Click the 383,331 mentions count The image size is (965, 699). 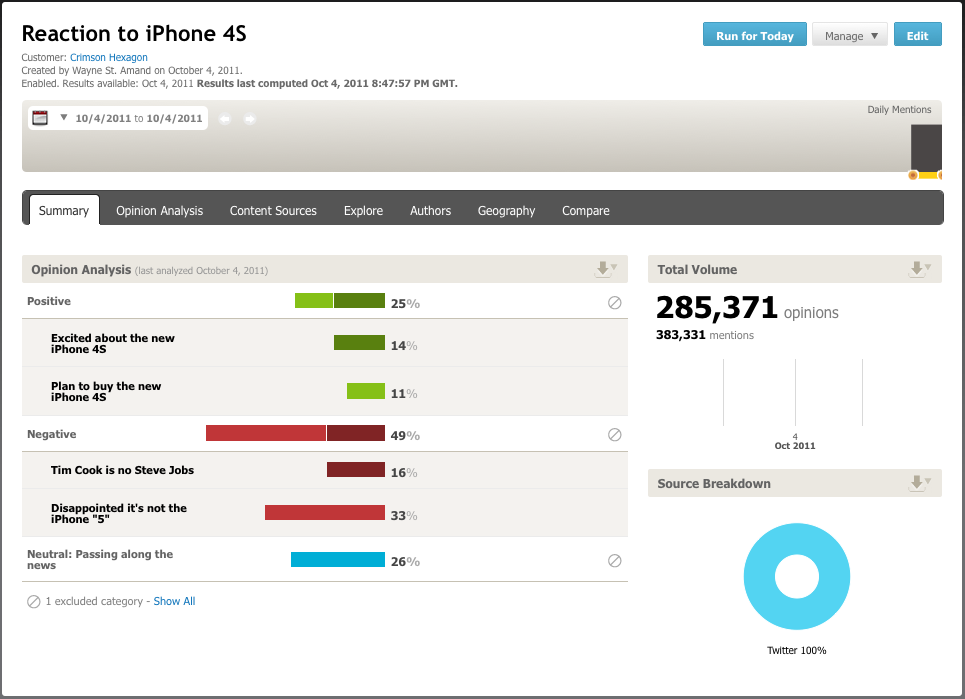coord(705,335)
